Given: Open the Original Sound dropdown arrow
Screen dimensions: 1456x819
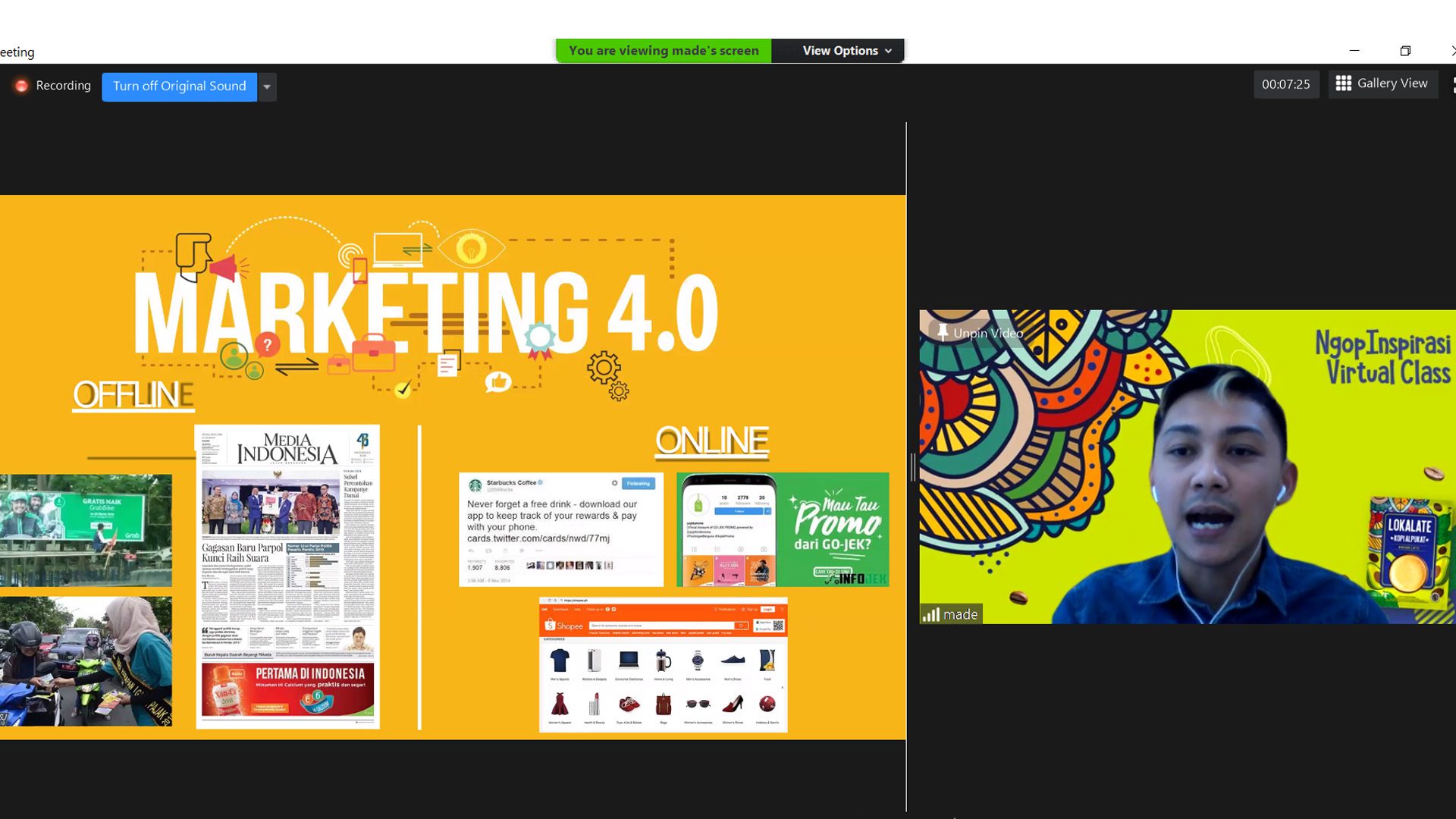Looking at the screenshot, I should [267, 86].
